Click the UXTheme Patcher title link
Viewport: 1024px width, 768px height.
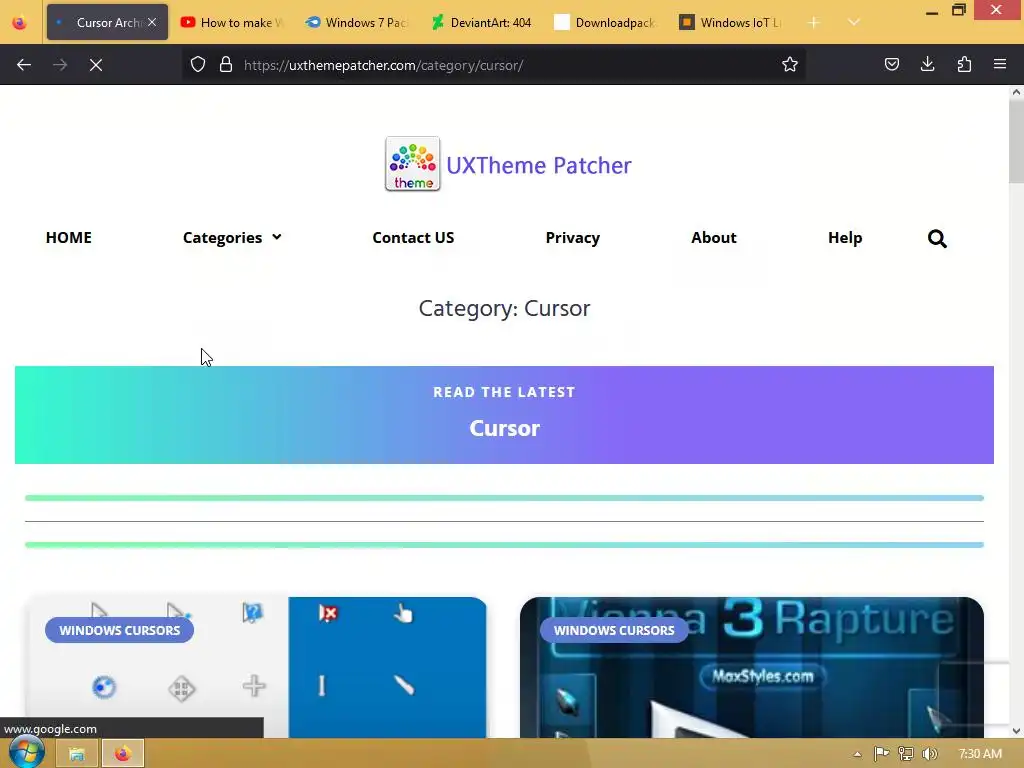coord(539,165)
